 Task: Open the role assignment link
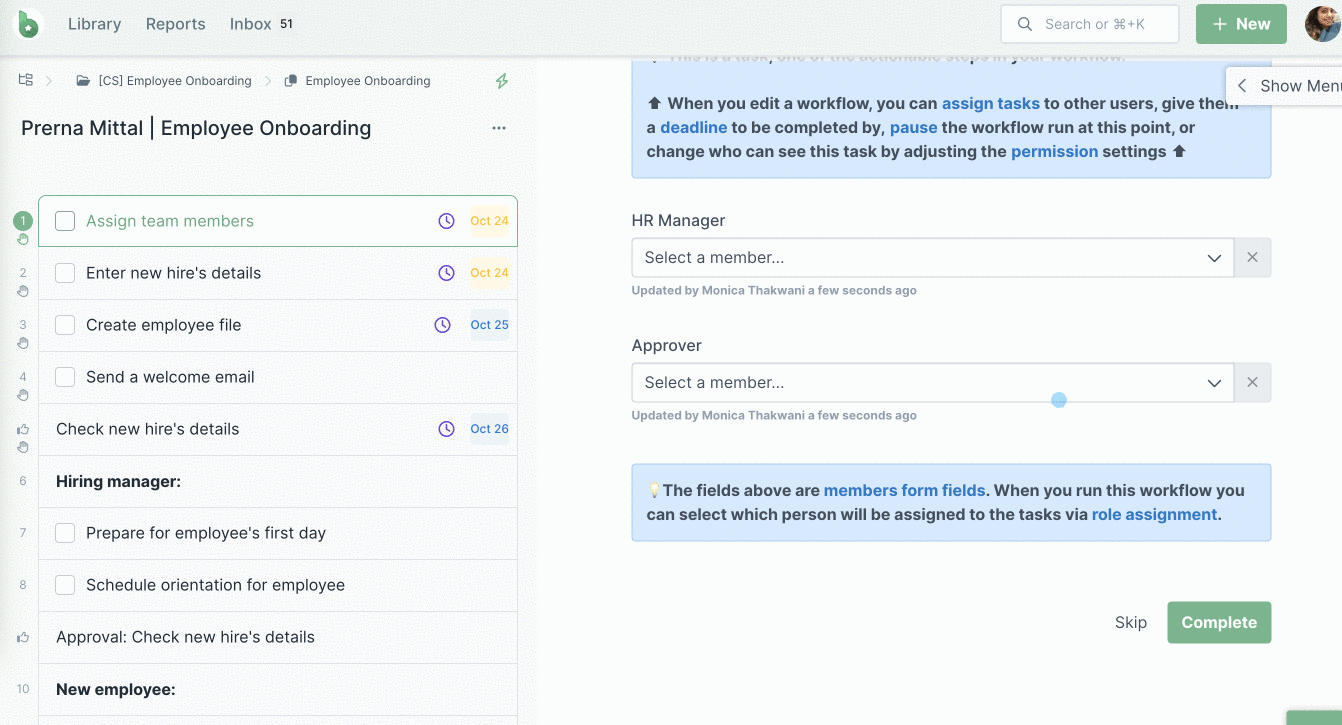click(x=1154, y=514)
